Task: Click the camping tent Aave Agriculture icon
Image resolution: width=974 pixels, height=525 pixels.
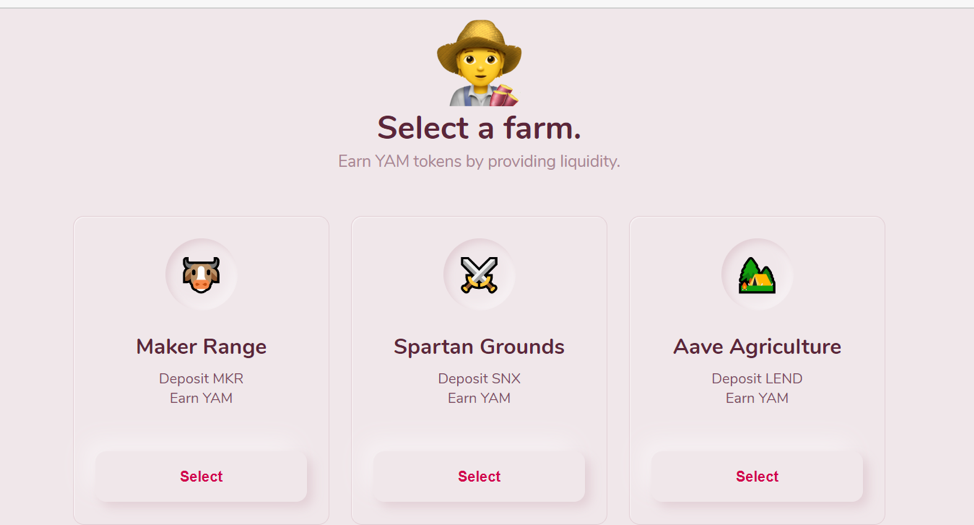Action: [x=757, y=275]
